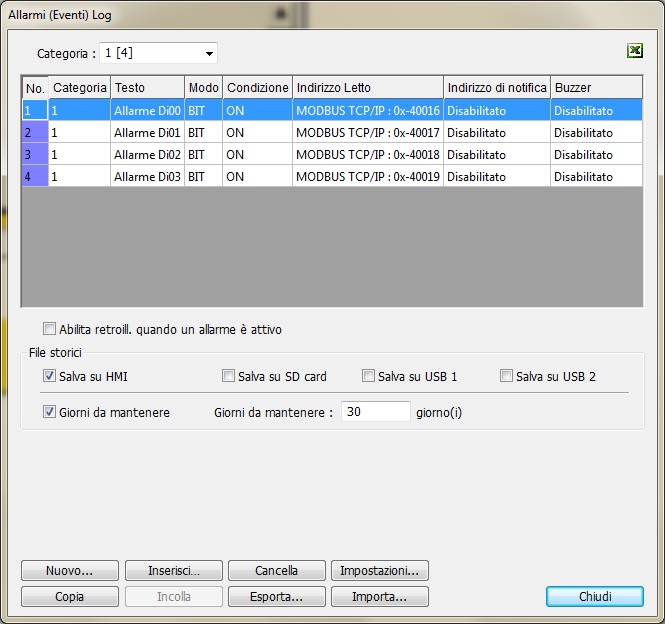Select row number 2 header cell
Screen dimensions: 665x624
tap(35, 132)
